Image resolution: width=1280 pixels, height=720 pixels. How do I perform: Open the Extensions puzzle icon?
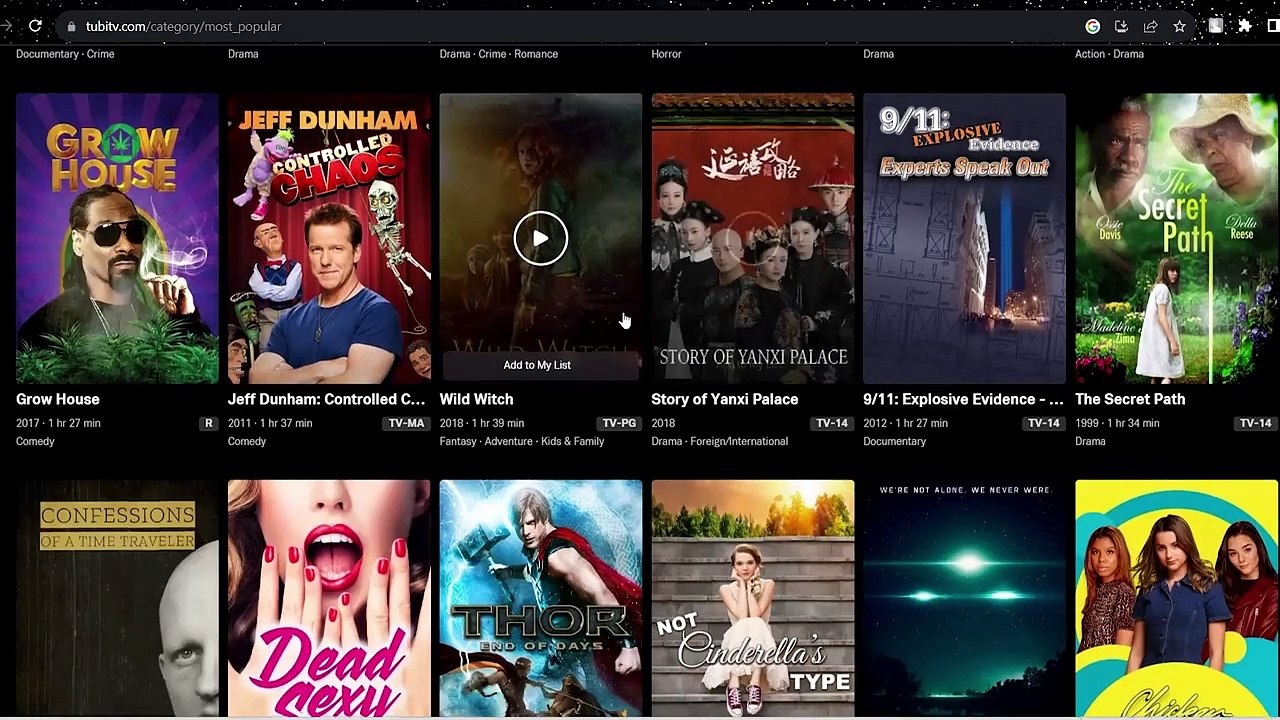[1245, 26]
